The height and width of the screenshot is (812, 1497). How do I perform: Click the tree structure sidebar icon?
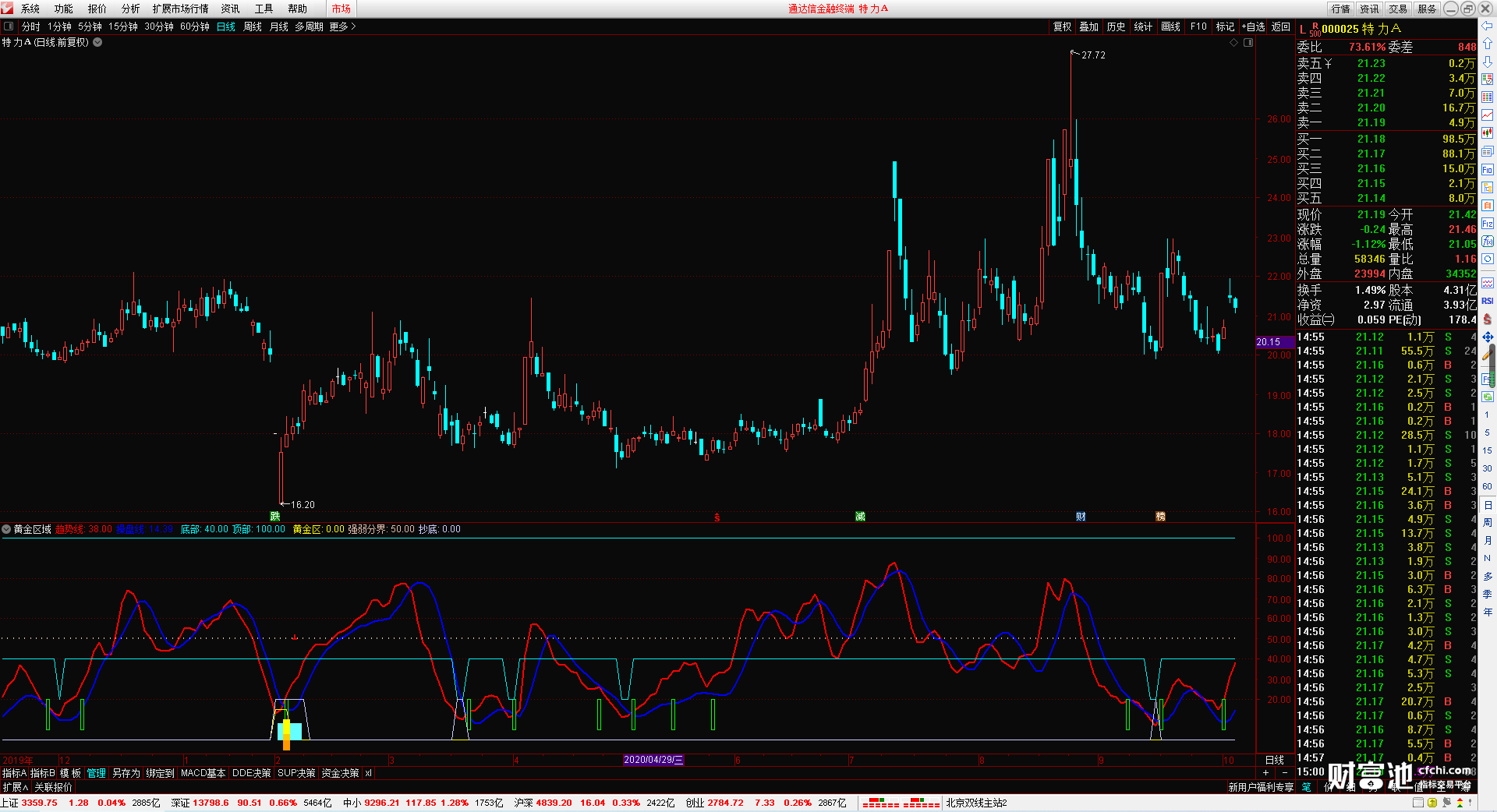tap(1488, 188)
